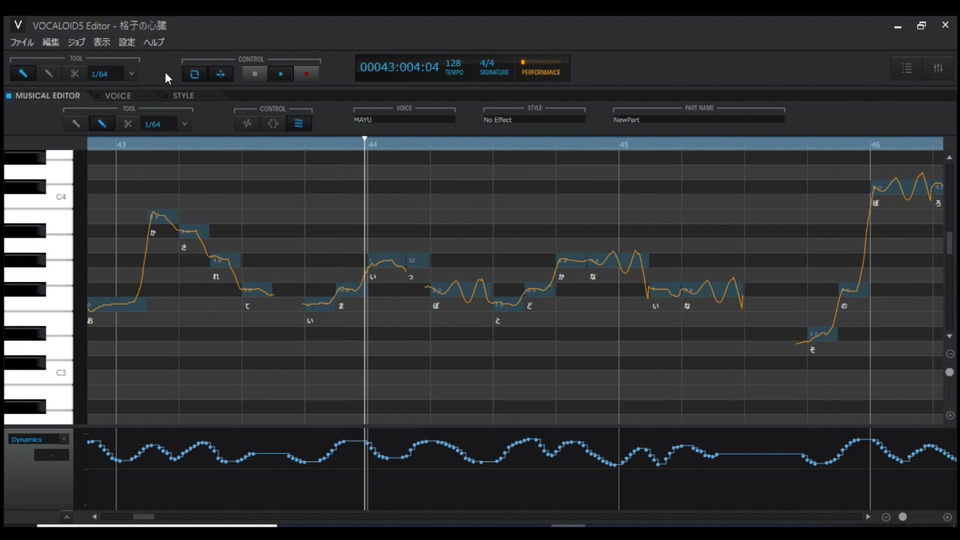Select the blue line tool in Musical Editor
This screenshot has width=960, height=540.
pyautogui.click(x=102, y=124)
